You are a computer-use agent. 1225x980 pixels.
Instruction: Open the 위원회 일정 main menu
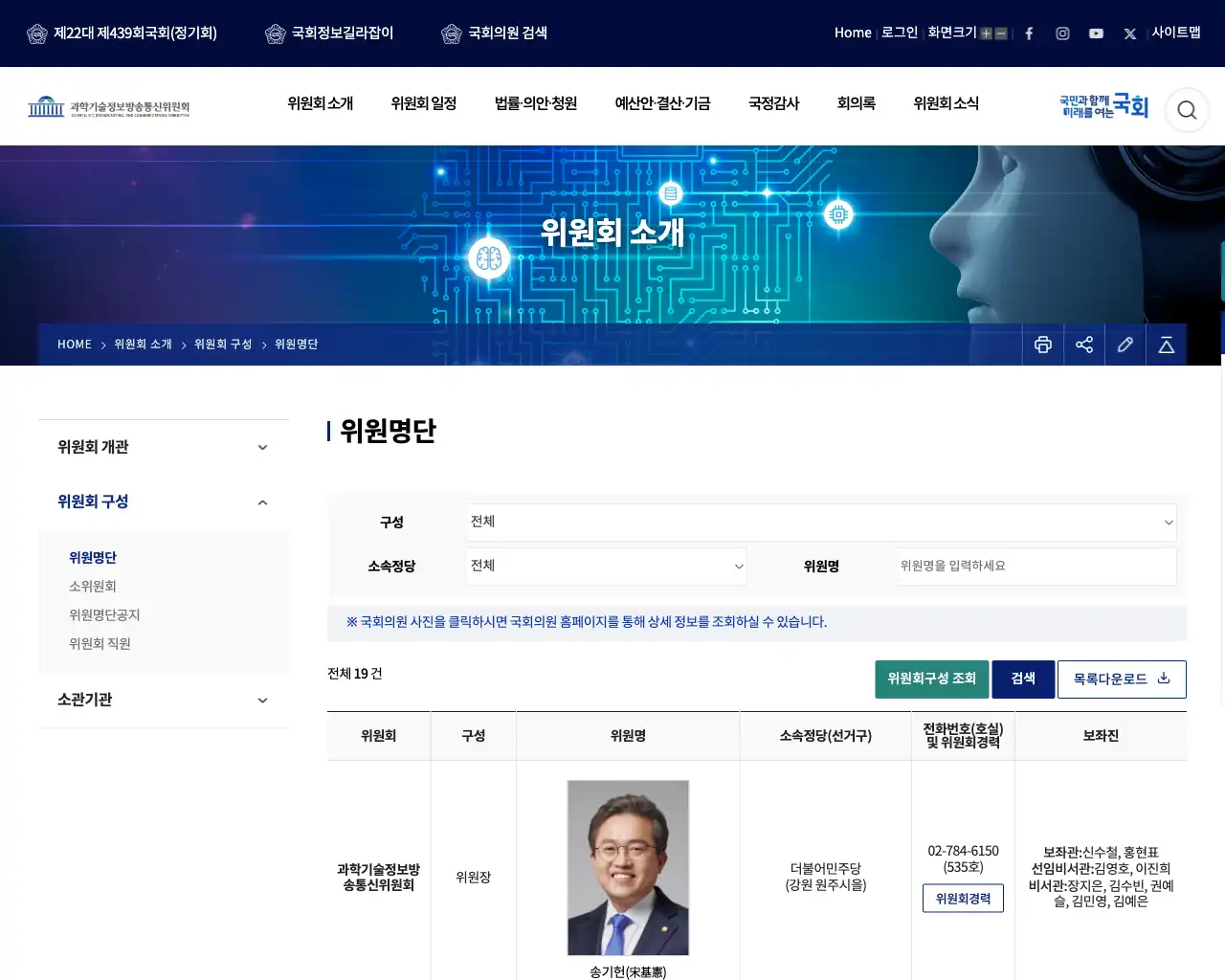(424, 103)
